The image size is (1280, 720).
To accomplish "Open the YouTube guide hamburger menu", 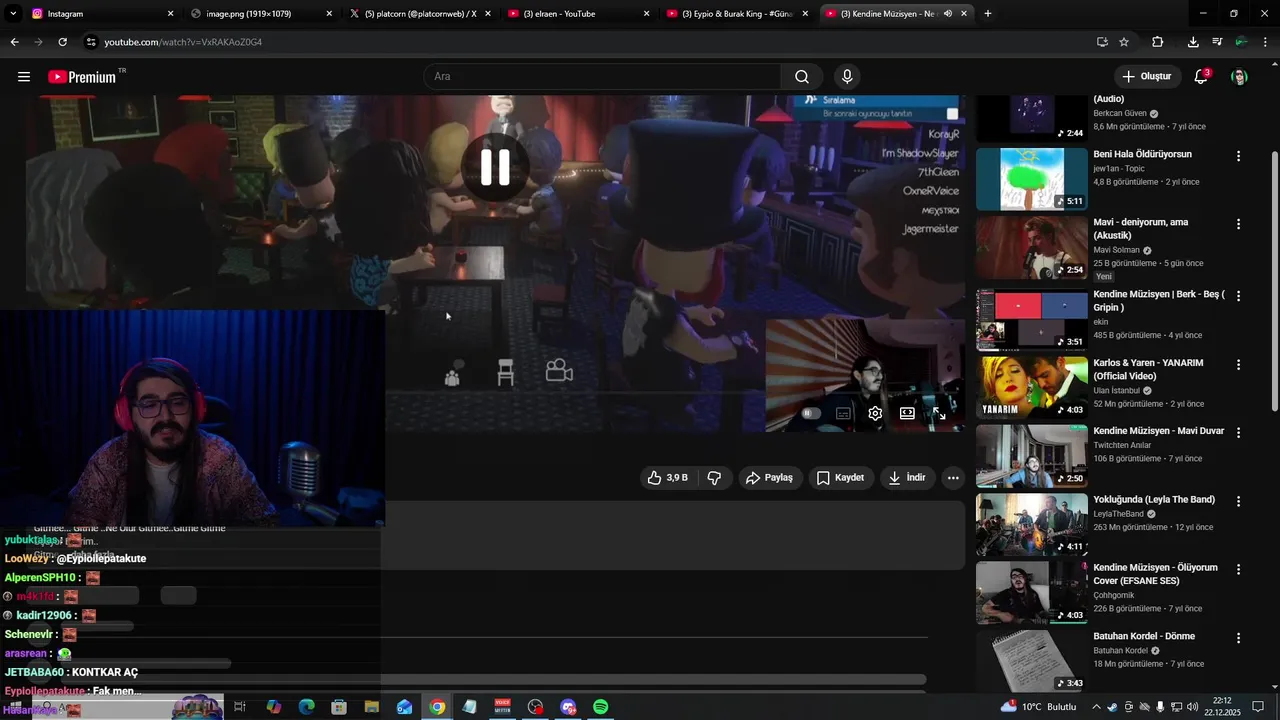I will [x=24, y=77].
